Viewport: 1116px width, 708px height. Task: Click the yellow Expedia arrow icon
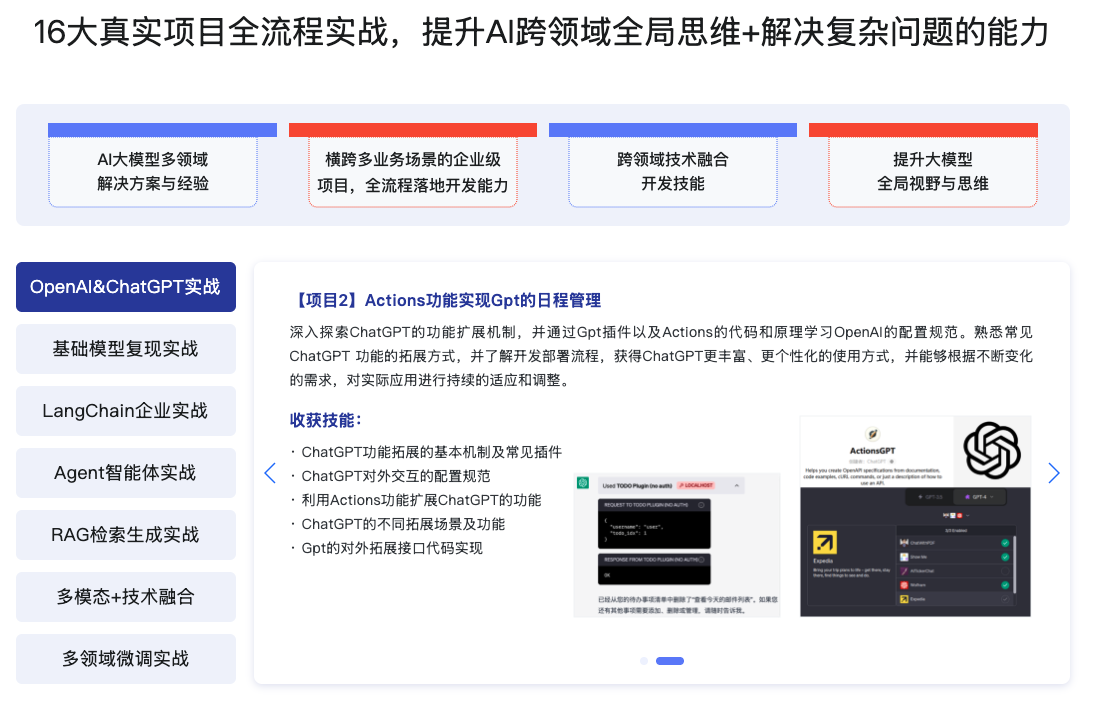[x=825, y=542]
